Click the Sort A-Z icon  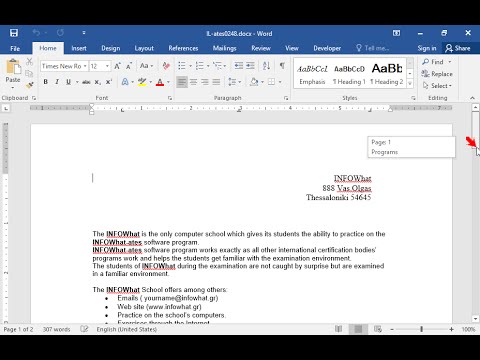(266, 66)
